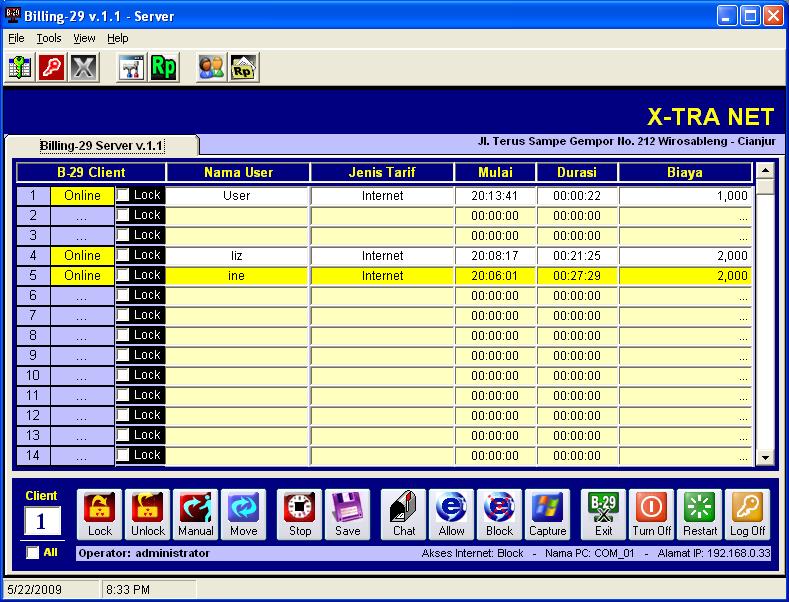Click the Nama User column header
The image size is (789, 602).
238,172
